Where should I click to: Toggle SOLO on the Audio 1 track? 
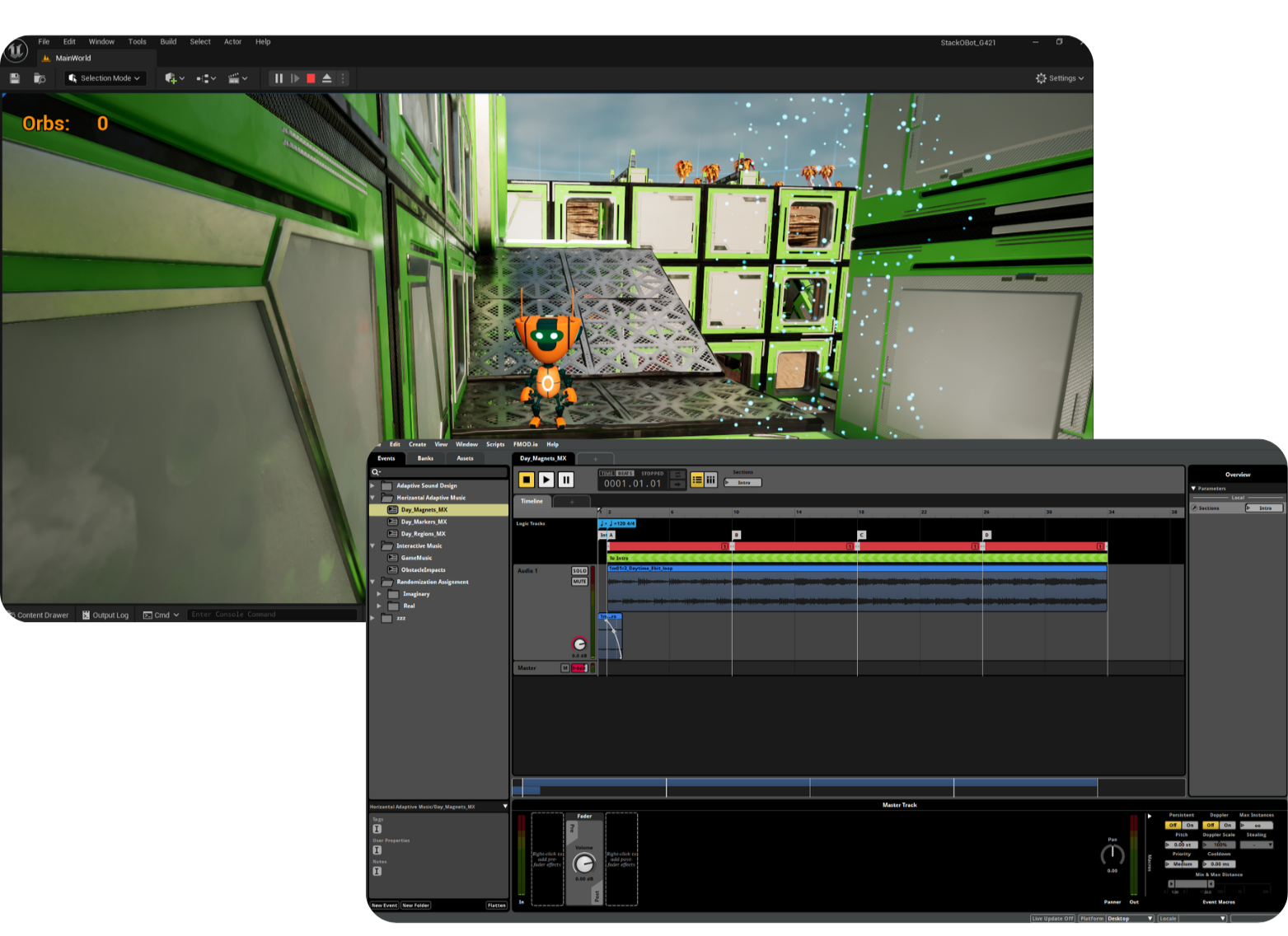point(579,570)
